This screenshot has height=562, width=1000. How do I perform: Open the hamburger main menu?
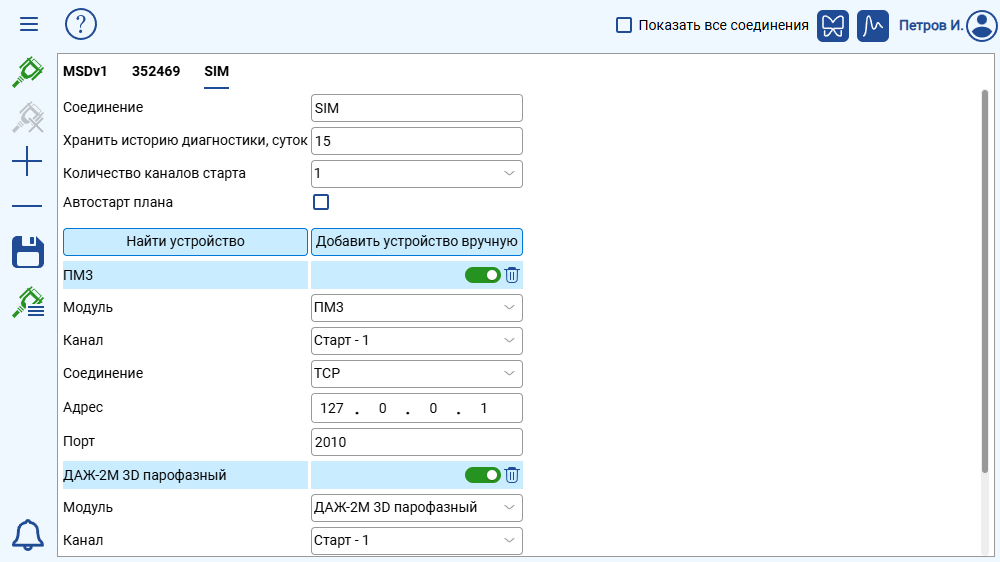[x=29, y=24]
